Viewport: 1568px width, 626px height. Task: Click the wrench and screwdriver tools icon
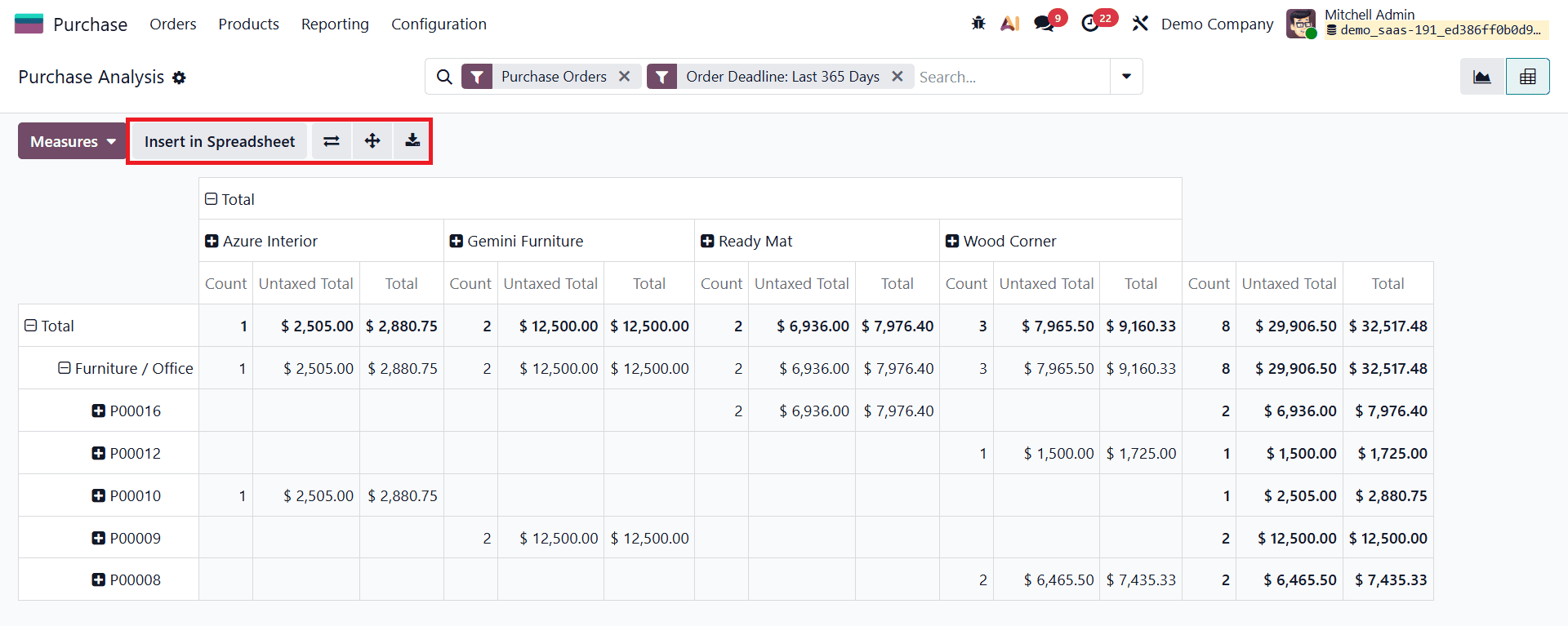1140,24
